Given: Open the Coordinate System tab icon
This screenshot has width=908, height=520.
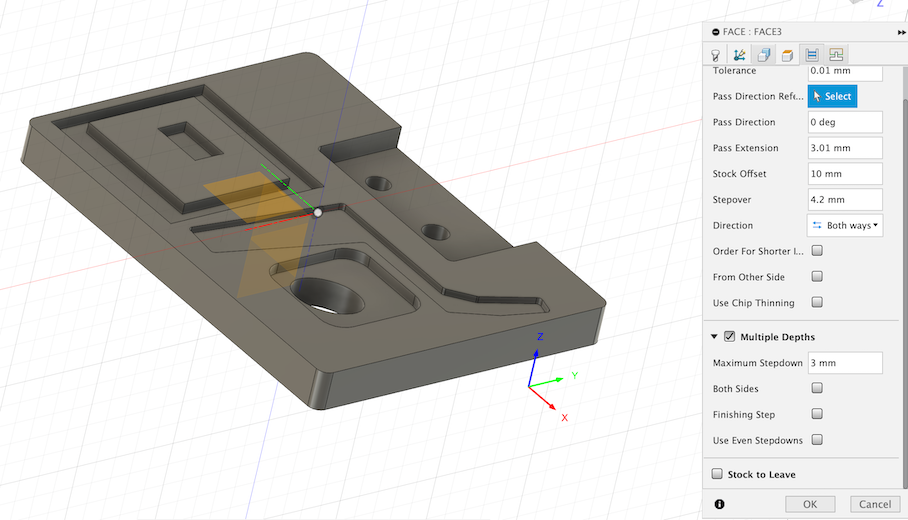Looking at the screenshot, I should coord(739,55).
